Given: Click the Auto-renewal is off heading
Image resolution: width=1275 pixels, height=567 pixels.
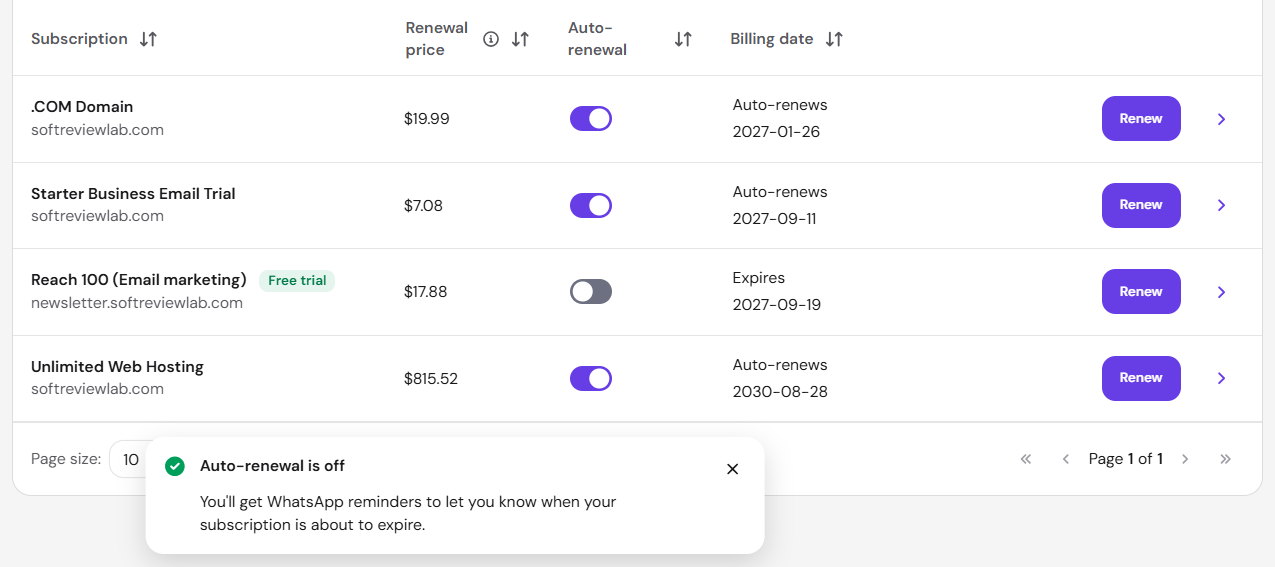Looking at the screenshot, I should tap(272, 466).
